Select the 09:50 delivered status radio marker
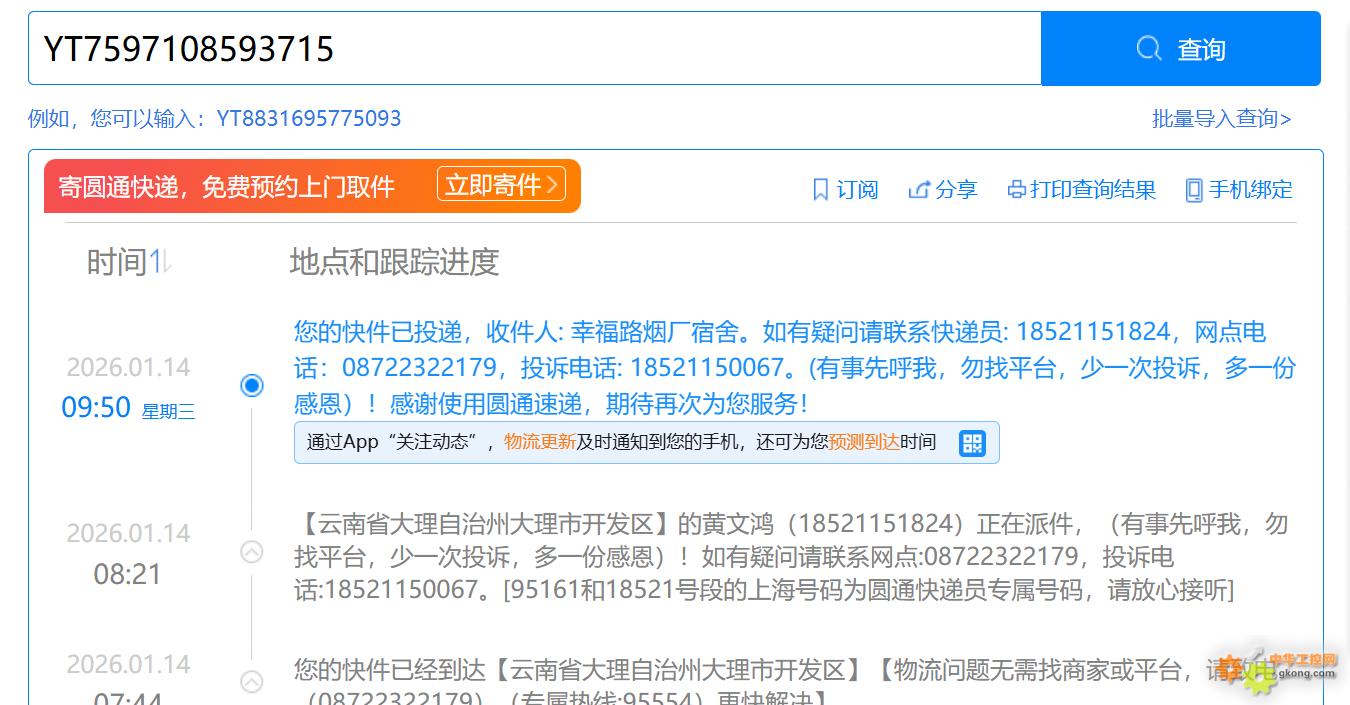 [252, 385]
